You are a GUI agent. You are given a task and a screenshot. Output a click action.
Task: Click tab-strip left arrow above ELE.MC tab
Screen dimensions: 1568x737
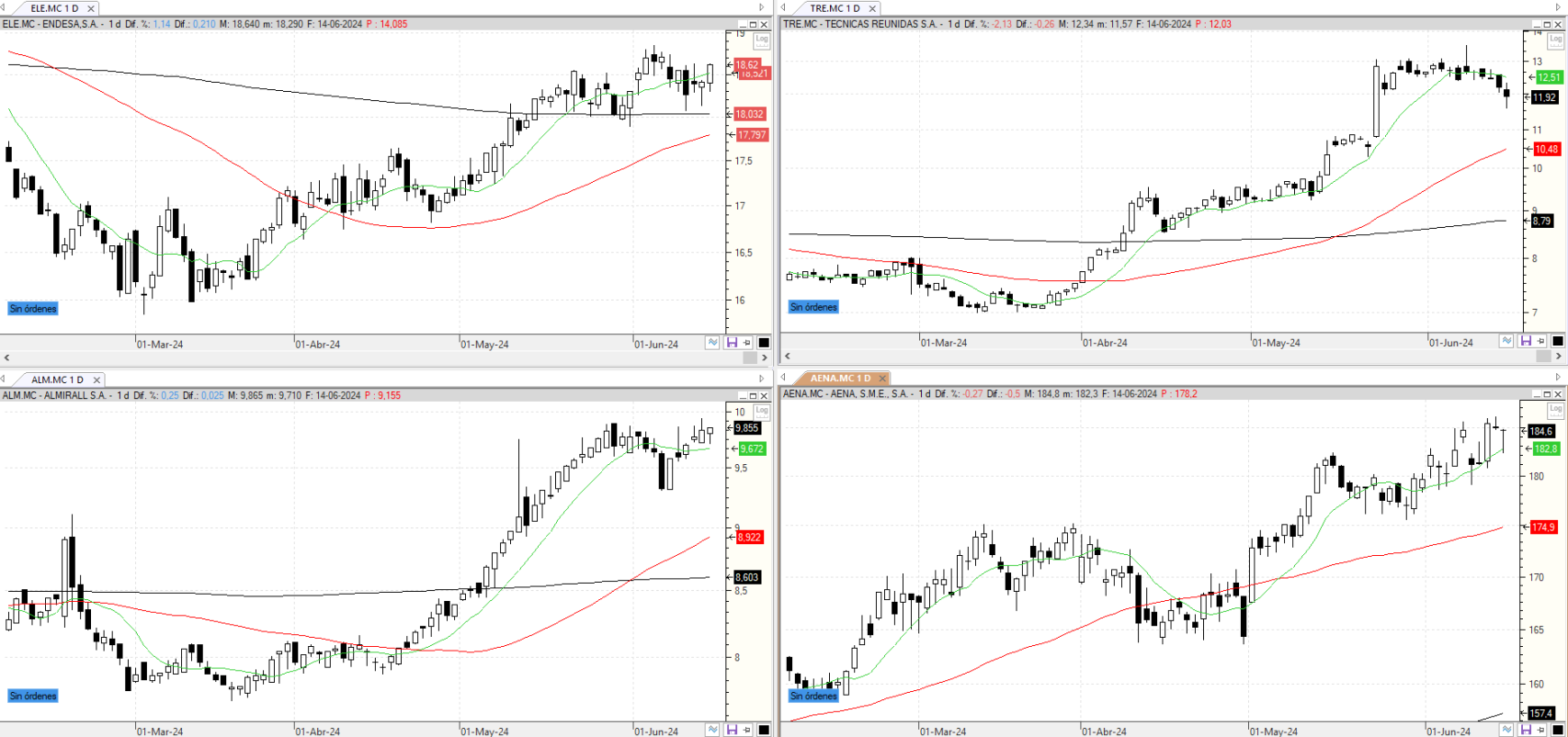click(x=4, y=7)
